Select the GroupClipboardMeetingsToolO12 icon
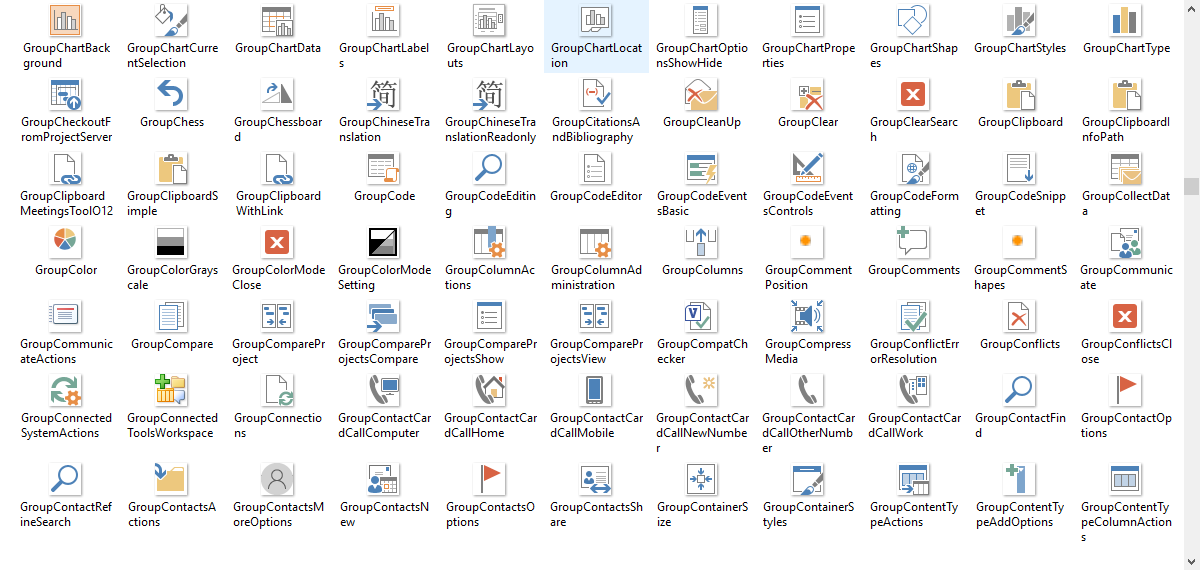 [66, 169]
